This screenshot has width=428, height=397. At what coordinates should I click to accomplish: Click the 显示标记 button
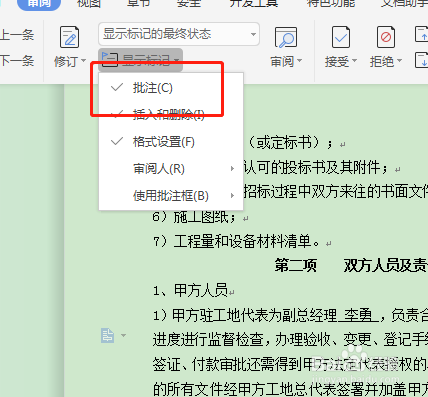140,60
